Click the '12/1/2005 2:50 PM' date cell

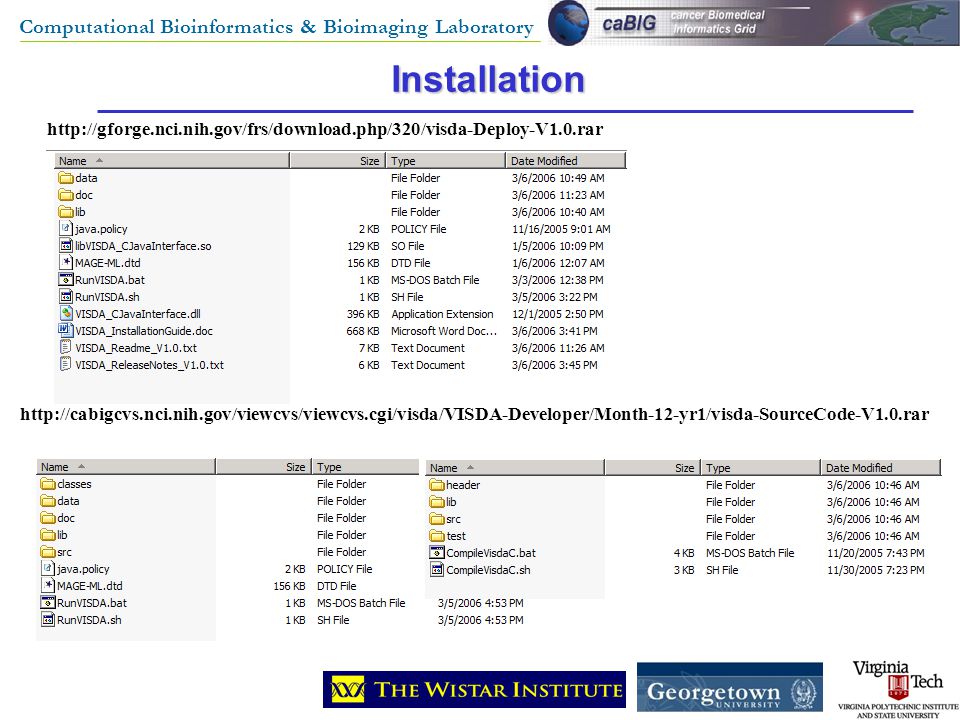pos(558,314)
